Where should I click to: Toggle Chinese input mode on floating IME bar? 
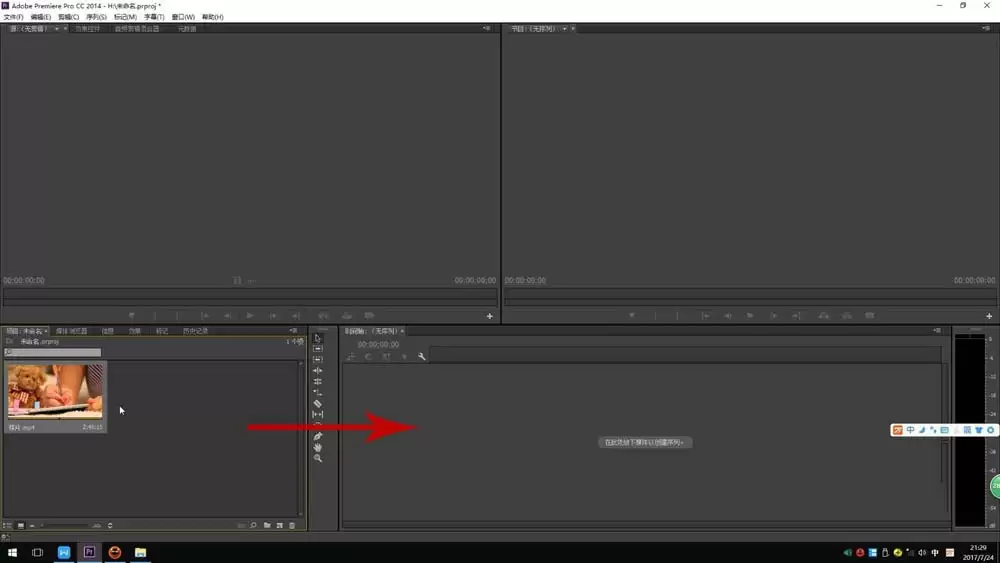pos(910,430)
